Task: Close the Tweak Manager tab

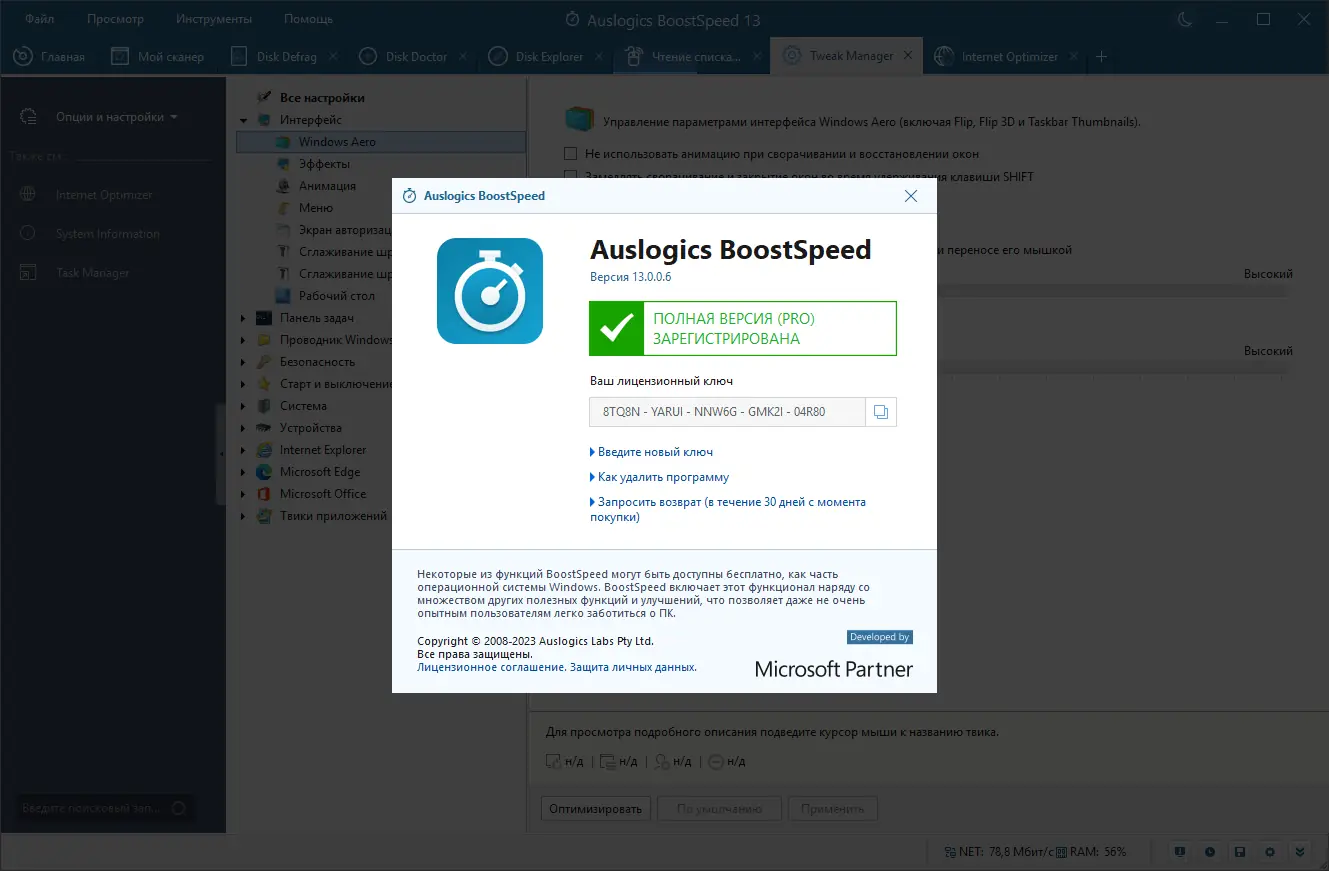Action: [910, 56]
